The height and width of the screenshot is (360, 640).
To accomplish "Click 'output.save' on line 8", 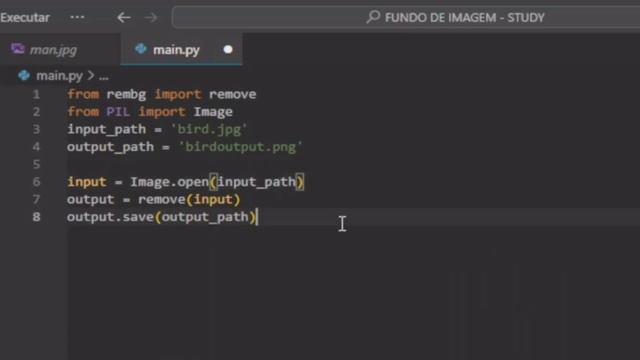I will pos(110,217).
